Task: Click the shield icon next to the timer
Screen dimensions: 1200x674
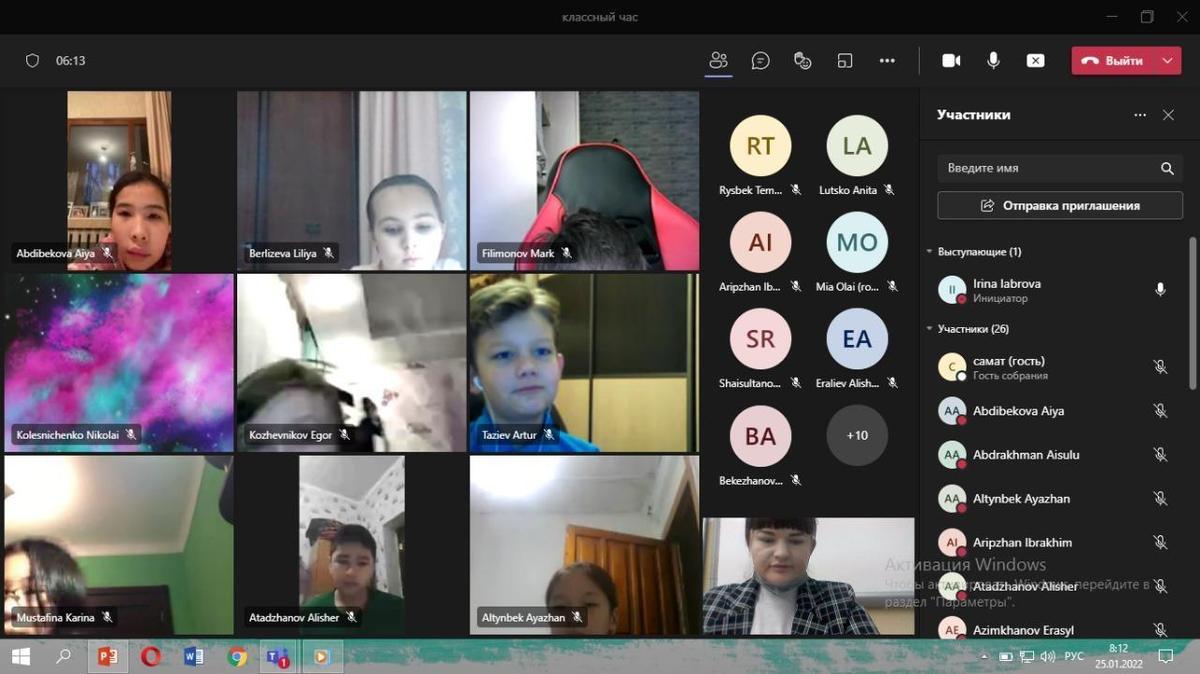Action: [32, 61]
